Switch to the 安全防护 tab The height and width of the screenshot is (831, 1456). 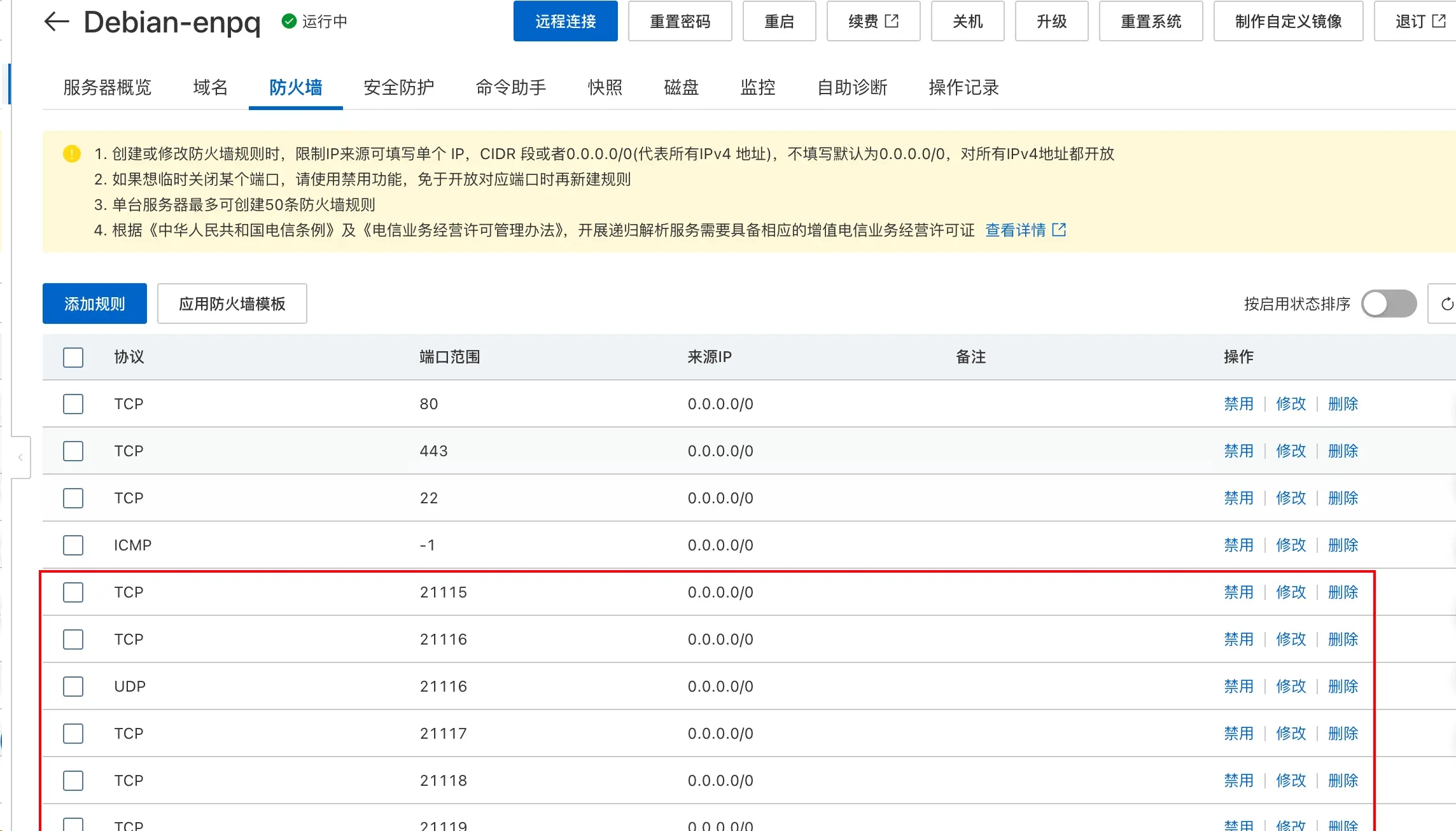pos(398,87)
